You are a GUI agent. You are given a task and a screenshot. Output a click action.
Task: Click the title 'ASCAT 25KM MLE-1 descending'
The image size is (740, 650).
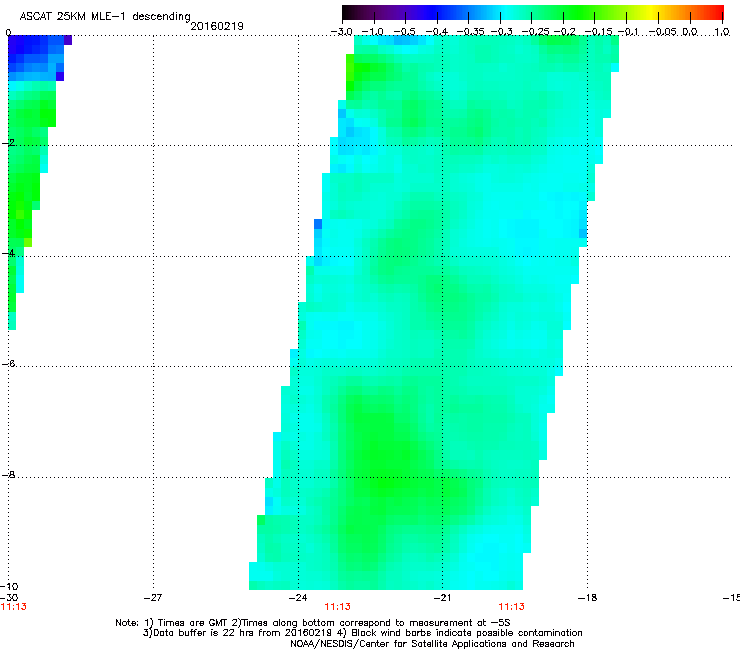[x=105, y=17]
